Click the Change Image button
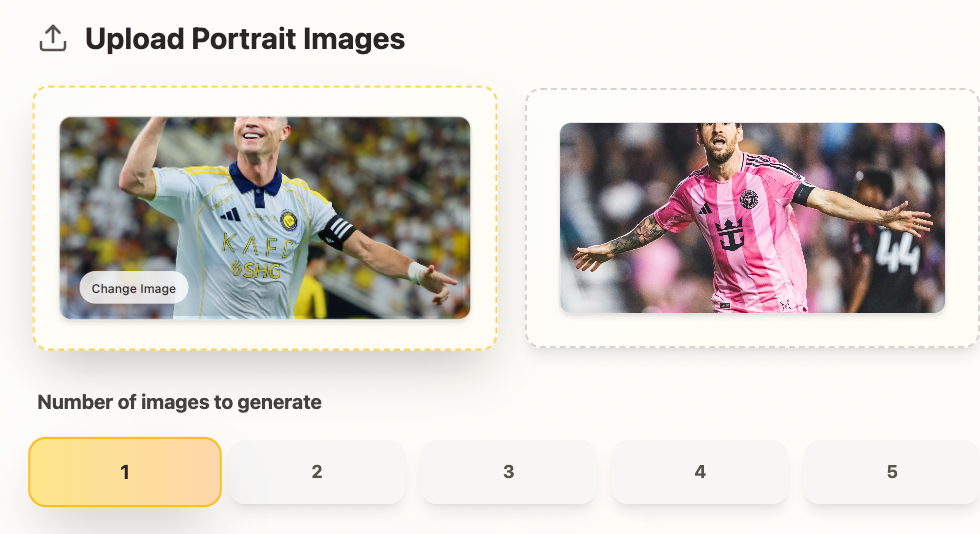This screenshot has height=534, width=980. point(134,288)
